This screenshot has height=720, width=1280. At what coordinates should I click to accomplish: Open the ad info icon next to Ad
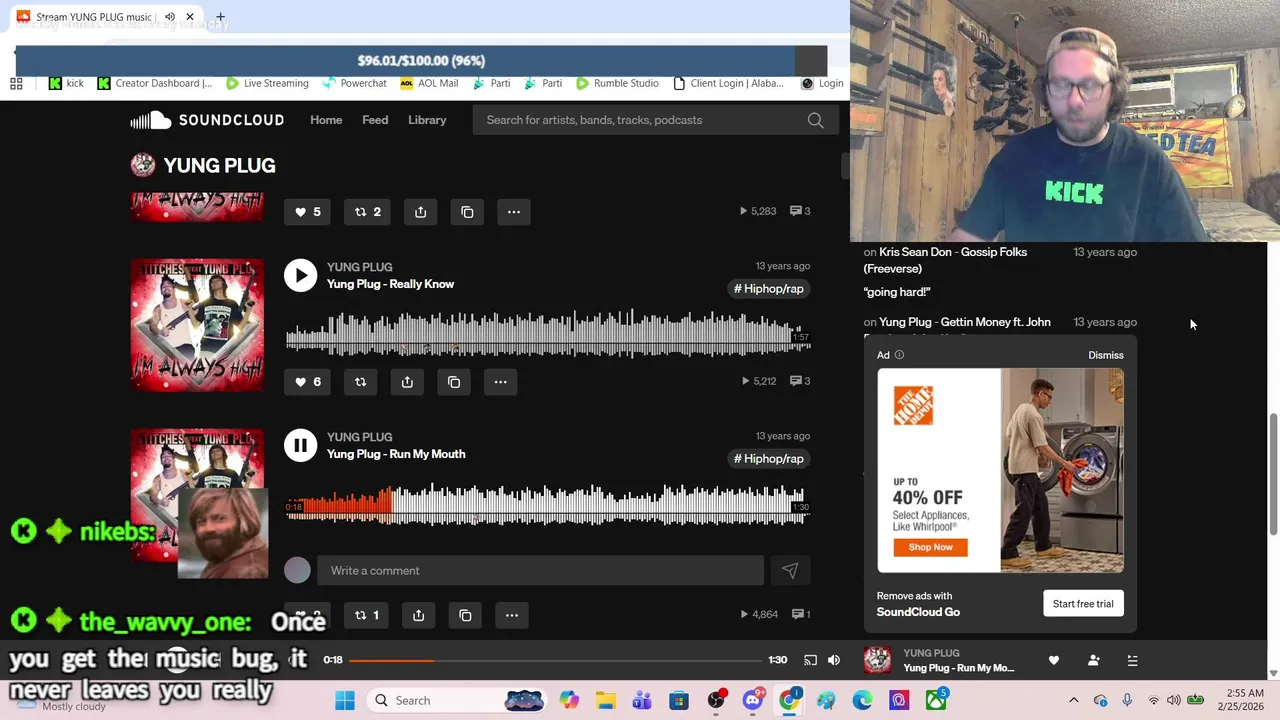899,355
